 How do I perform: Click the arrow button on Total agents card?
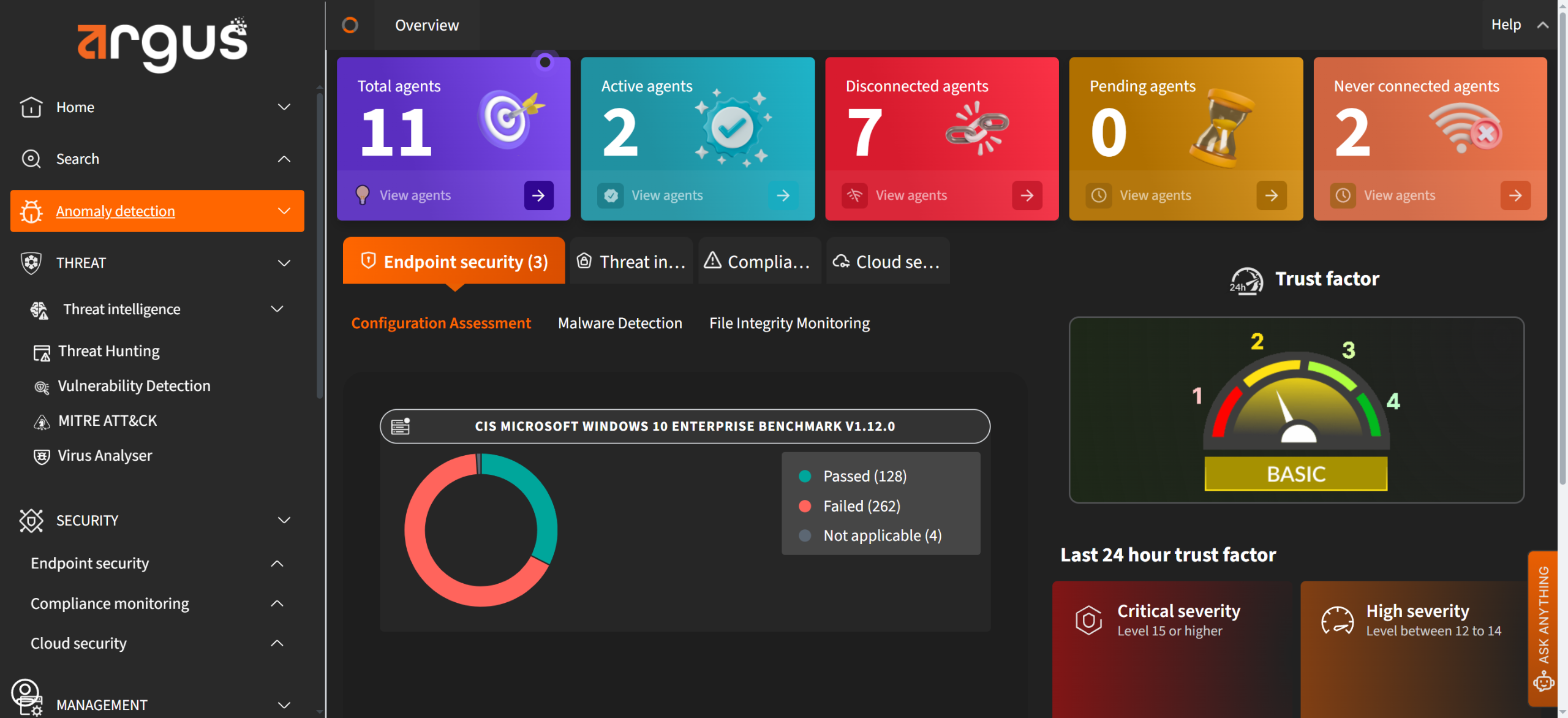(x=538, y=195)
